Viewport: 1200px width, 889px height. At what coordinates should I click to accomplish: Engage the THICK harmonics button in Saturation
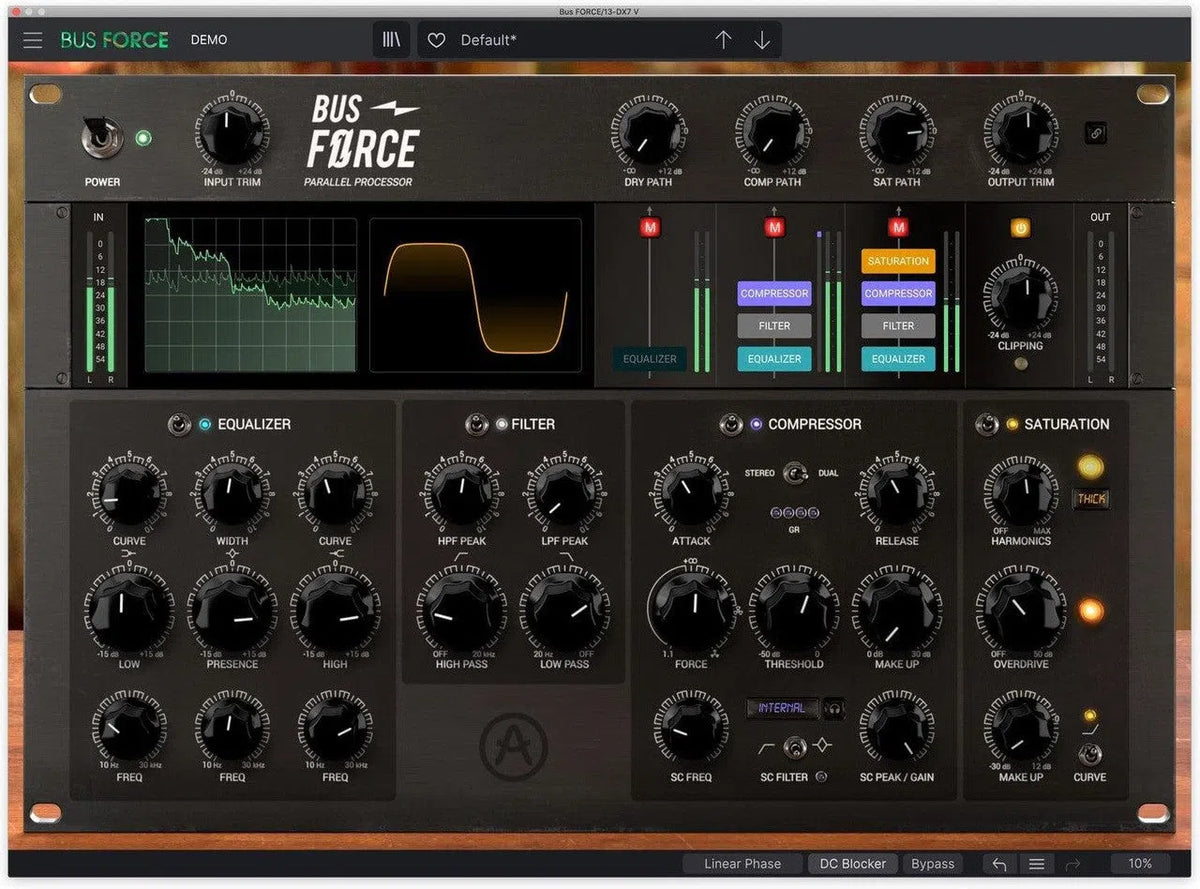point(1091,499)
